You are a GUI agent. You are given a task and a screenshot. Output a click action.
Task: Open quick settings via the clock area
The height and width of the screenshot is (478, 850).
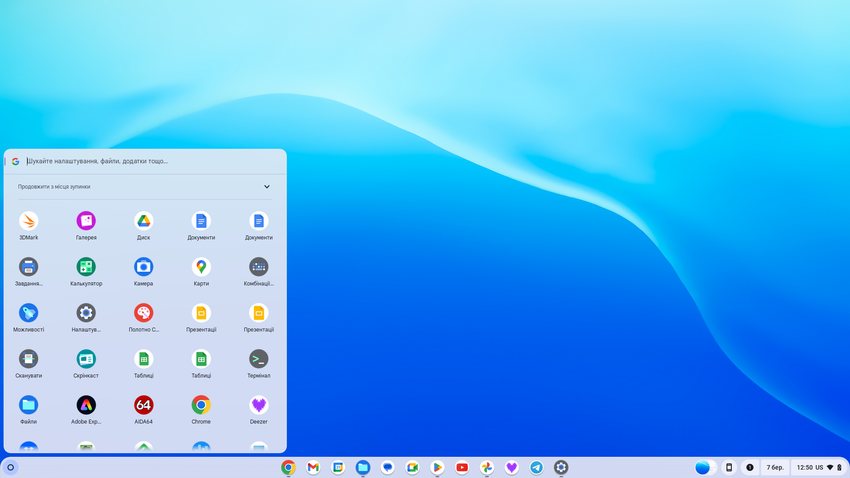[818, 467]
